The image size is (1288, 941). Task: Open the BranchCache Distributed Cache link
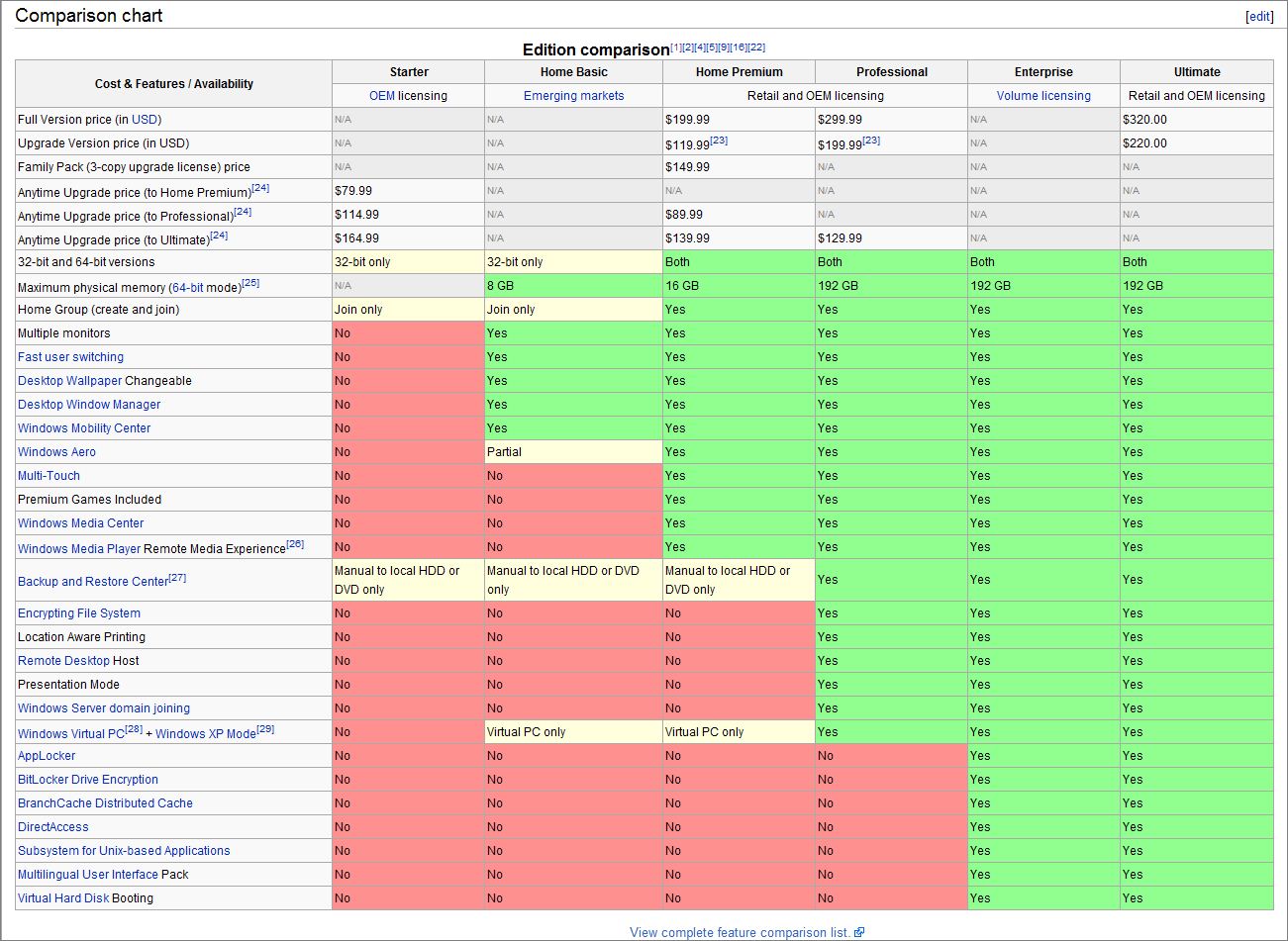pyautogui.click(x=105, y=803)
